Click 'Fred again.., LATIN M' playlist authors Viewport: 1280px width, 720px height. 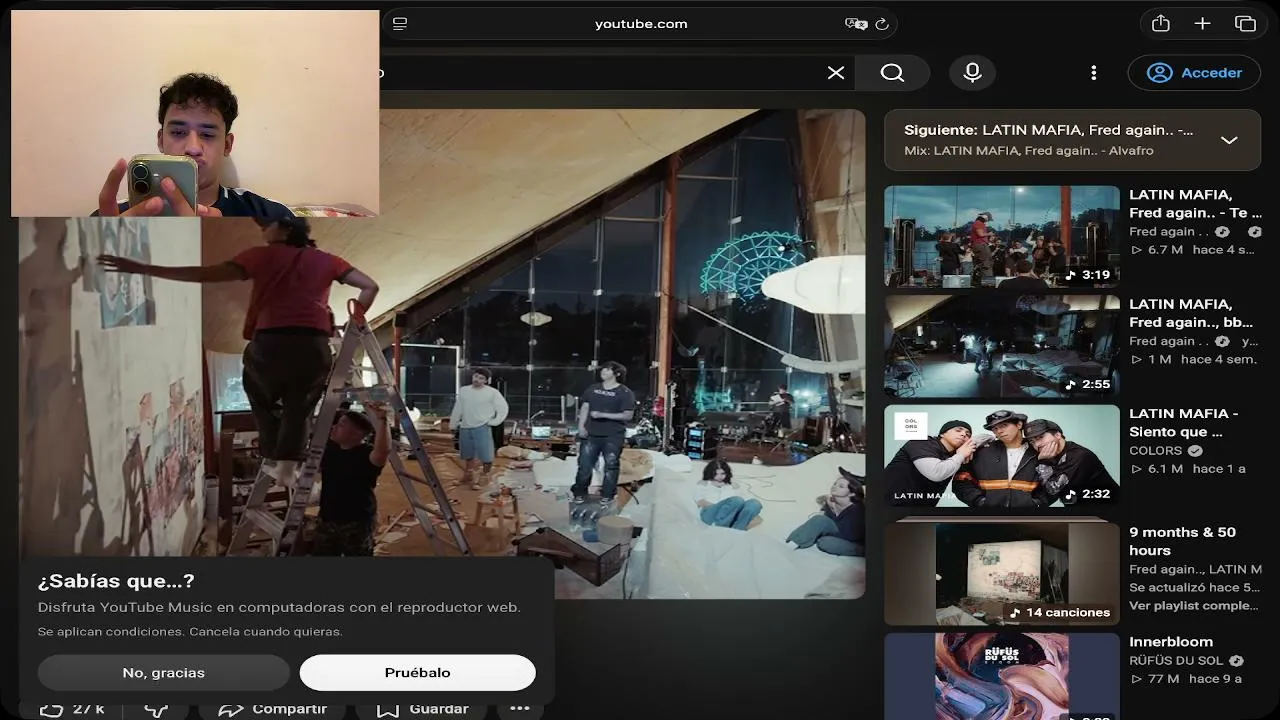click(1195, 569)
